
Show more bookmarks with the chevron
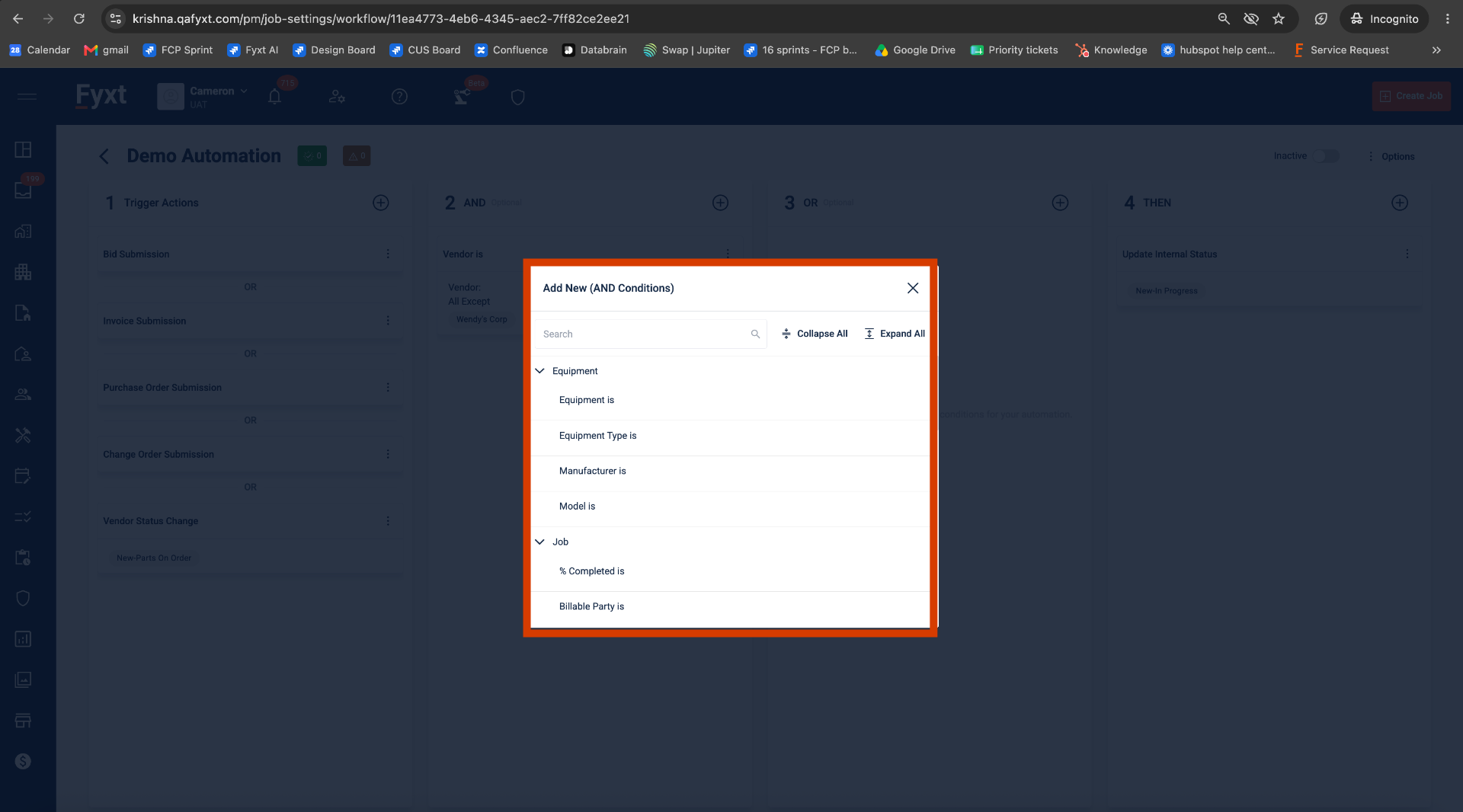(1436, 50)
